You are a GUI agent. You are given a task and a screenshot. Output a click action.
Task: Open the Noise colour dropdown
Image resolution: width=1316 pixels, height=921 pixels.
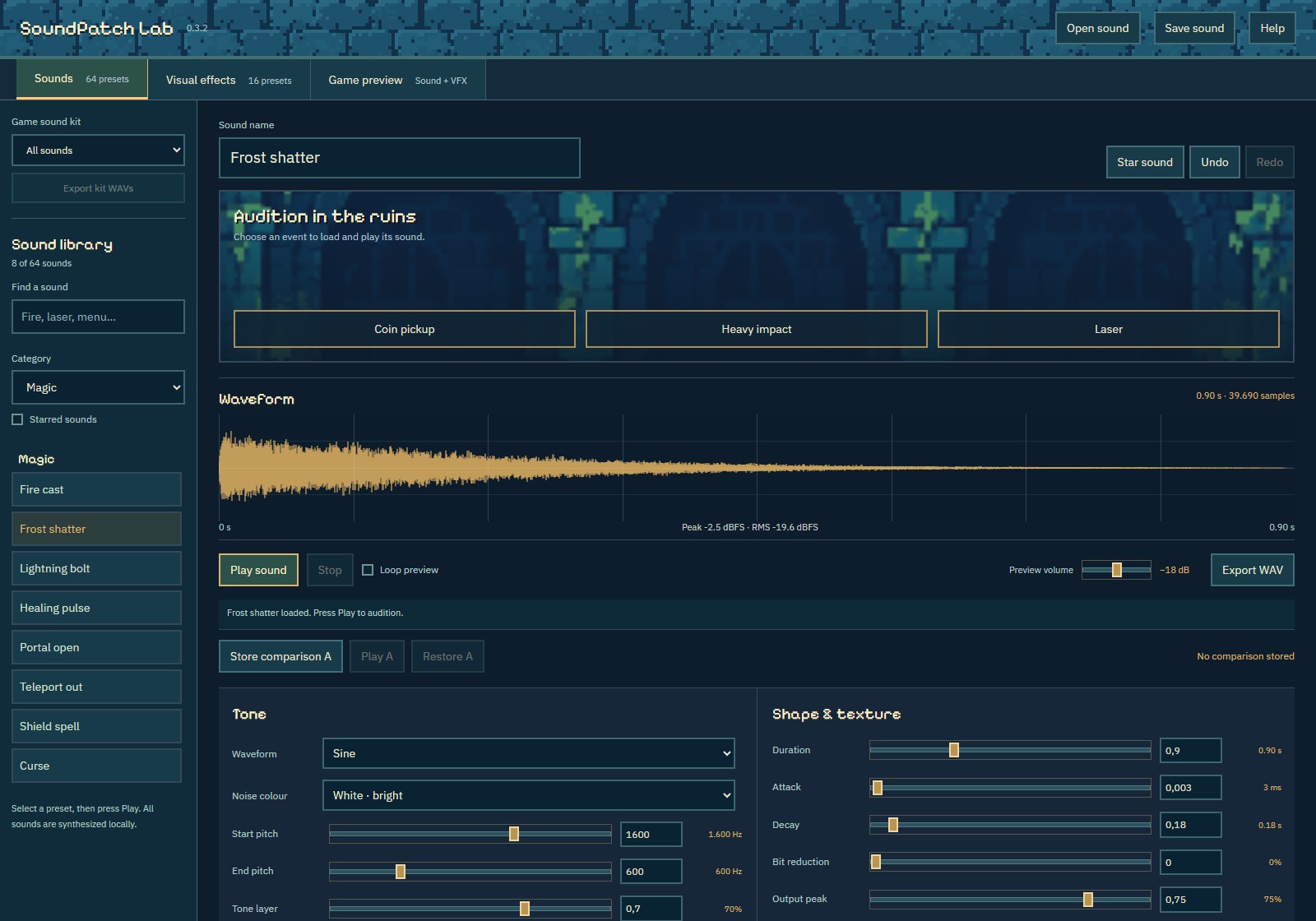click(x=528, y=795)
